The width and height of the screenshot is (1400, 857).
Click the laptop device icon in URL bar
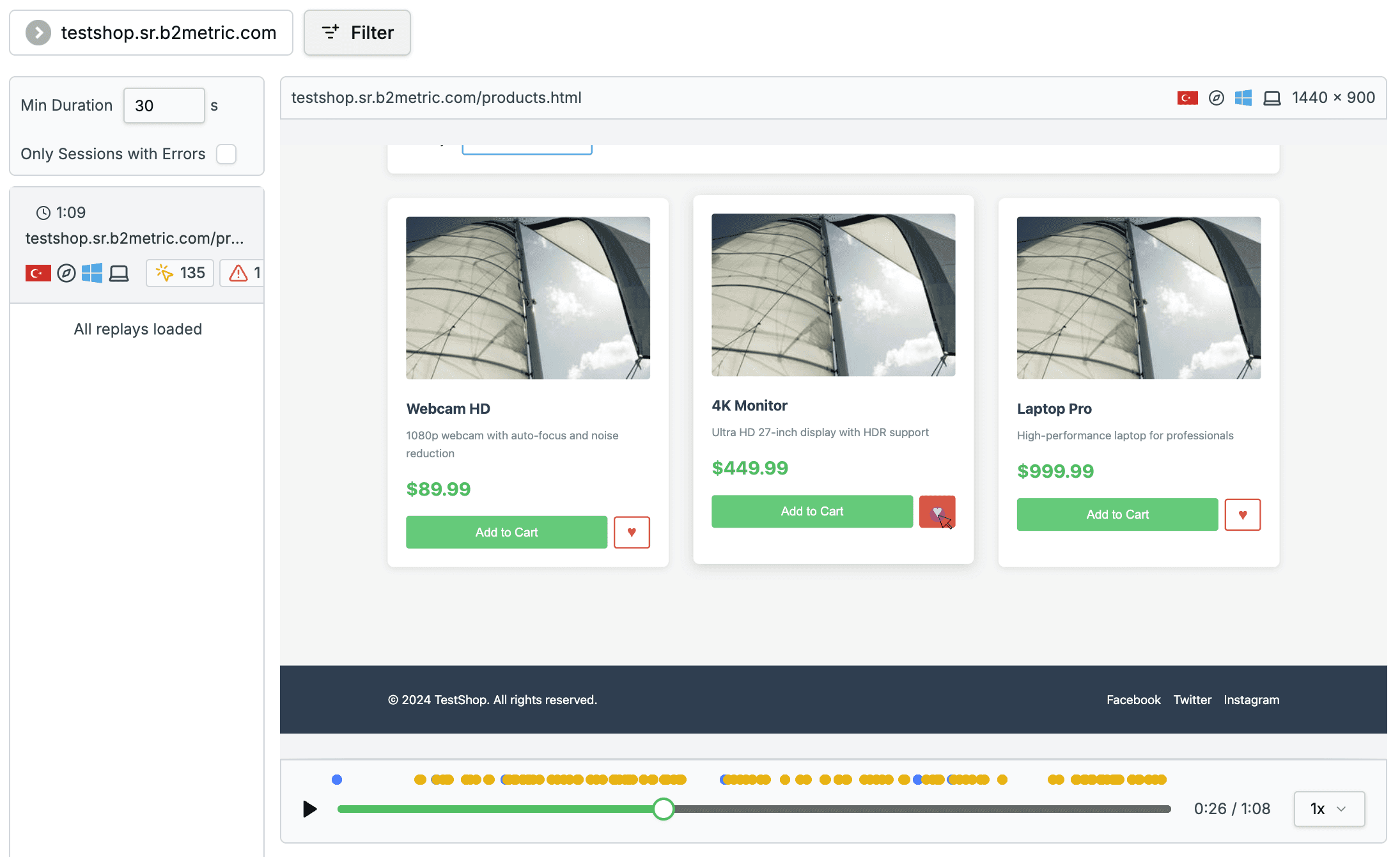coord(1272,98)
